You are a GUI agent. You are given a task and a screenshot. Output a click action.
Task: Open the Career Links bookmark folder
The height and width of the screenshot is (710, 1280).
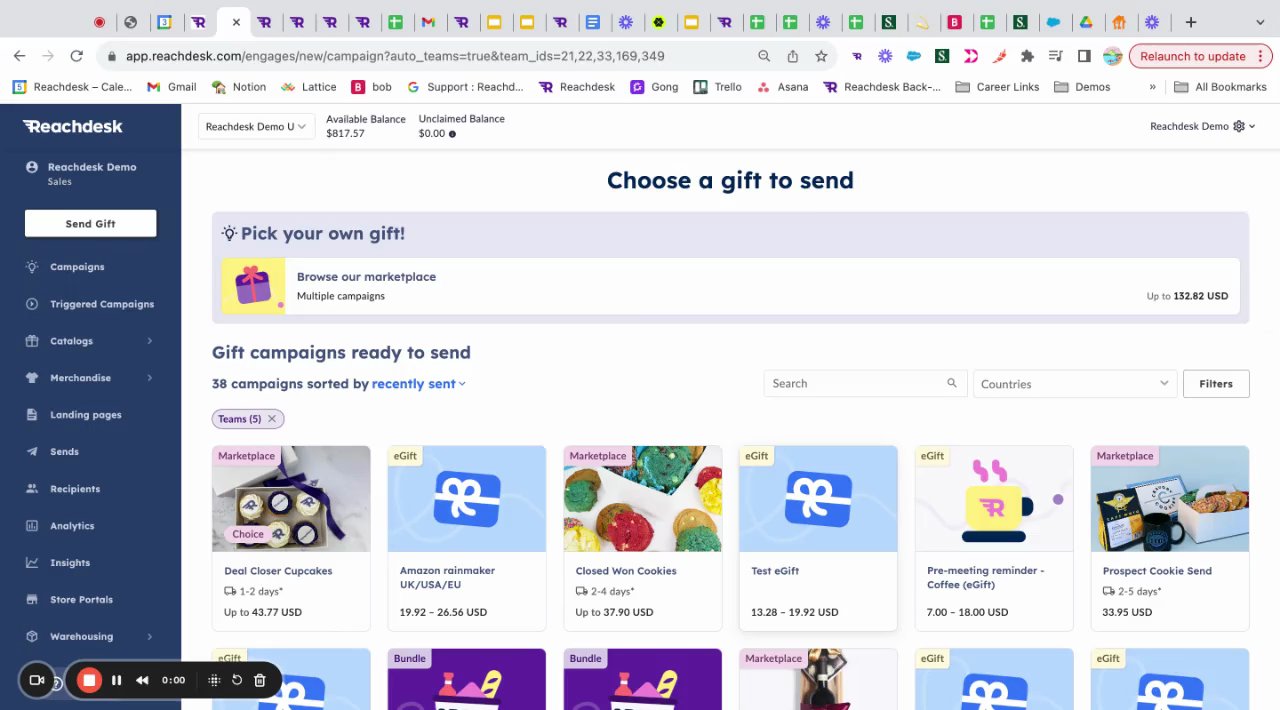pyautogui.click(x=998, y=87)
